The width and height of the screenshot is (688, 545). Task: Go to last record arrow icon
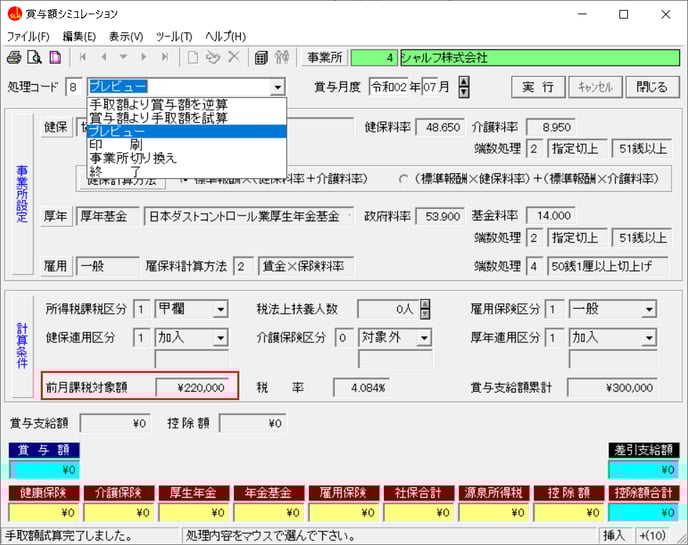click(165, 57)
